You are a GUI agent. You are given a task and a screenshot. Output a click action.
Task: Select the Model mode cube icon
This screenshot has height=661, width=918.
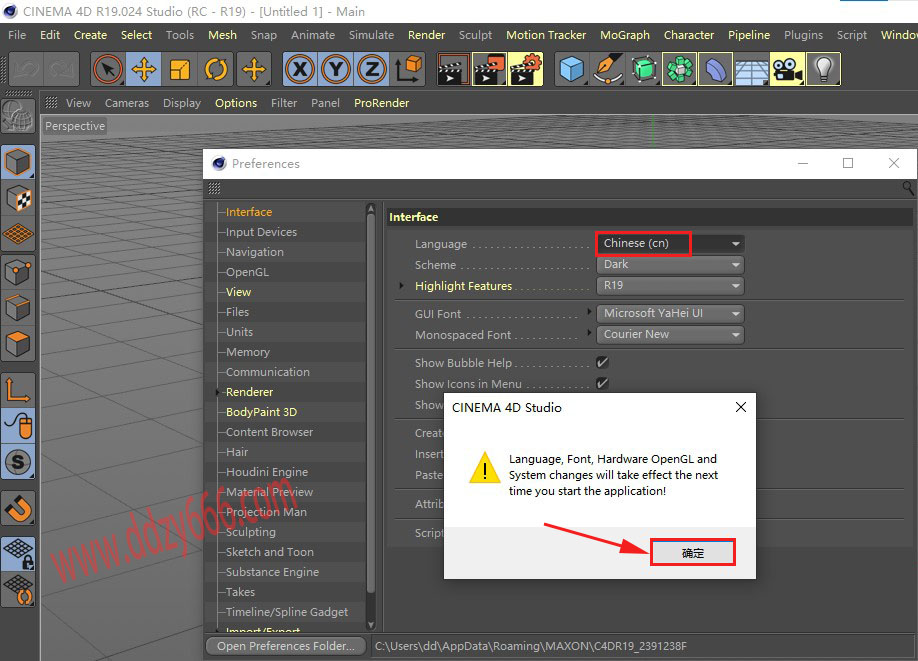(18, 162)
